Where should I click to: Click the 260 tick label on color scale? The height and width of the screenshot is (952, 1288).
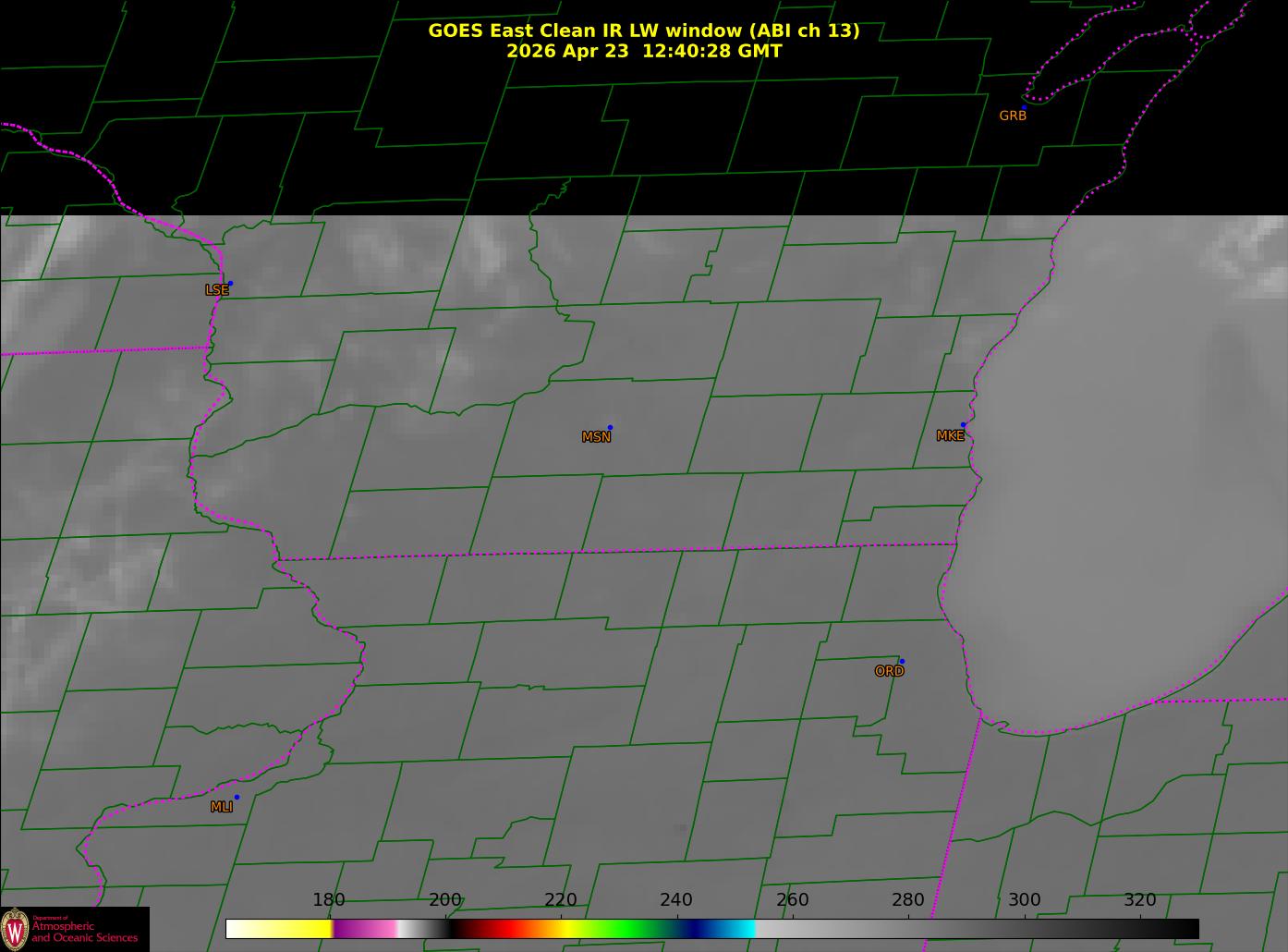793,899
